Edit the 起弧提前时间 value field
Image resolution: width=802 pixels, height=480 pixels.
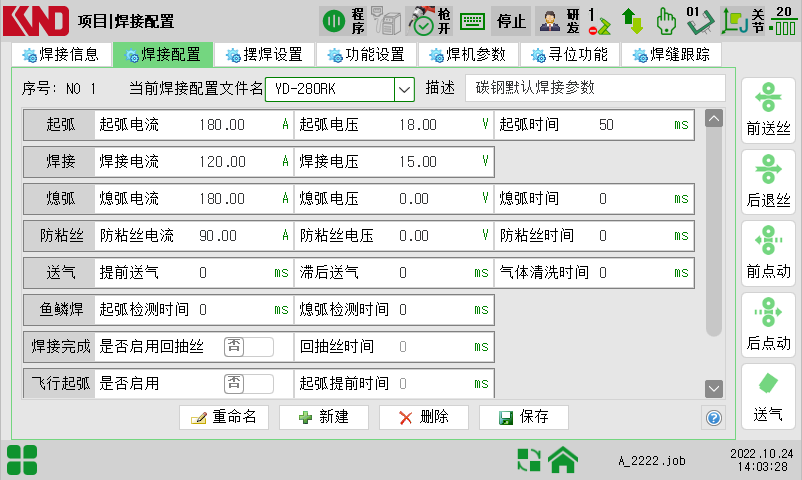point(403,383)
